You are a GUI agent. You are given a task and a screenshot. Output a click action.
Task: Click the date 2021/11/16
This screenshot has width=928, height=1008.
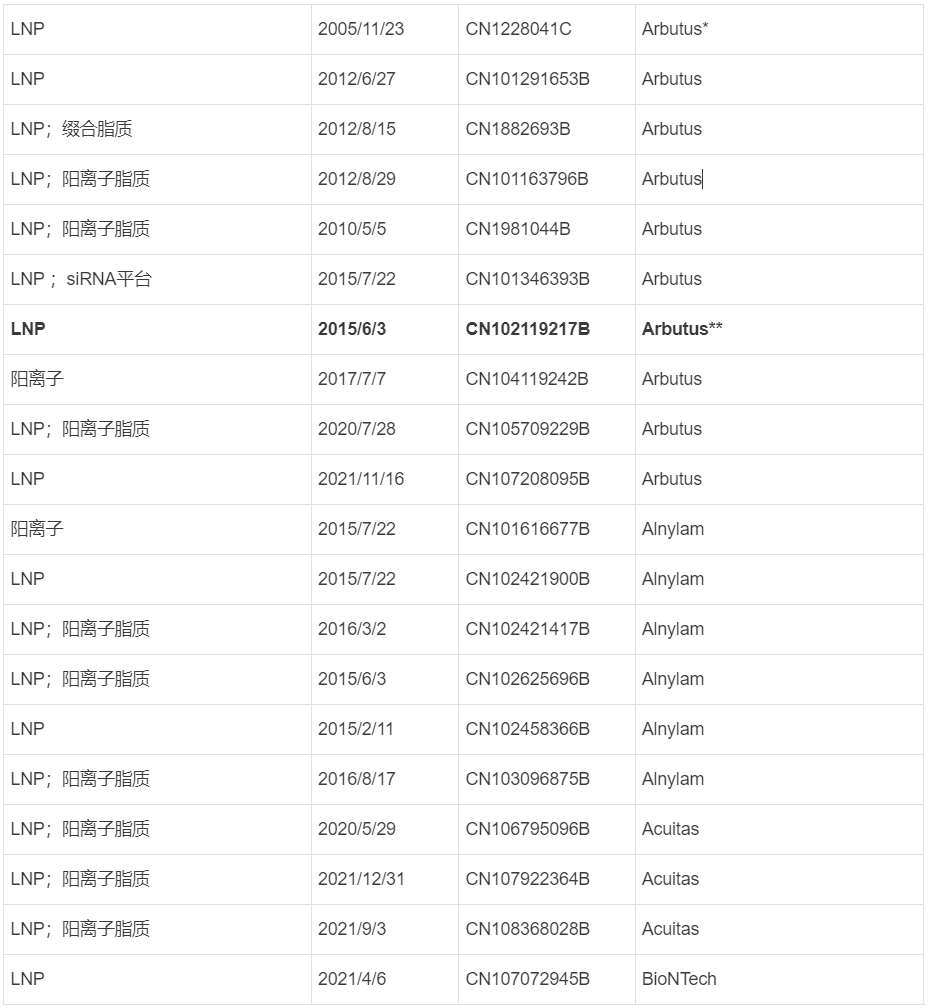click(x=361, y=479)
